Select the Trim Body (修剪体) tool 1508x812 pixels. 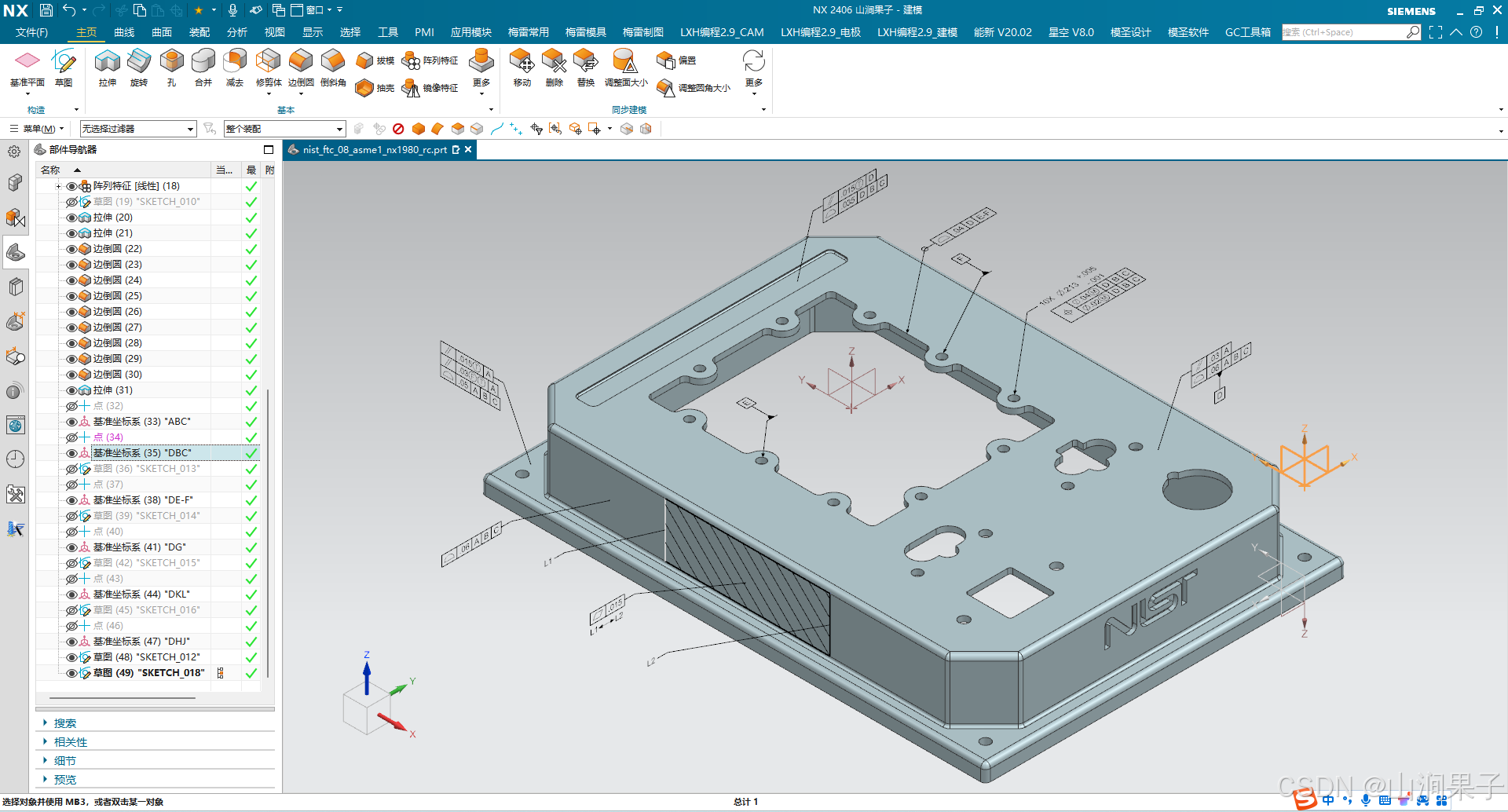[269, 68]
